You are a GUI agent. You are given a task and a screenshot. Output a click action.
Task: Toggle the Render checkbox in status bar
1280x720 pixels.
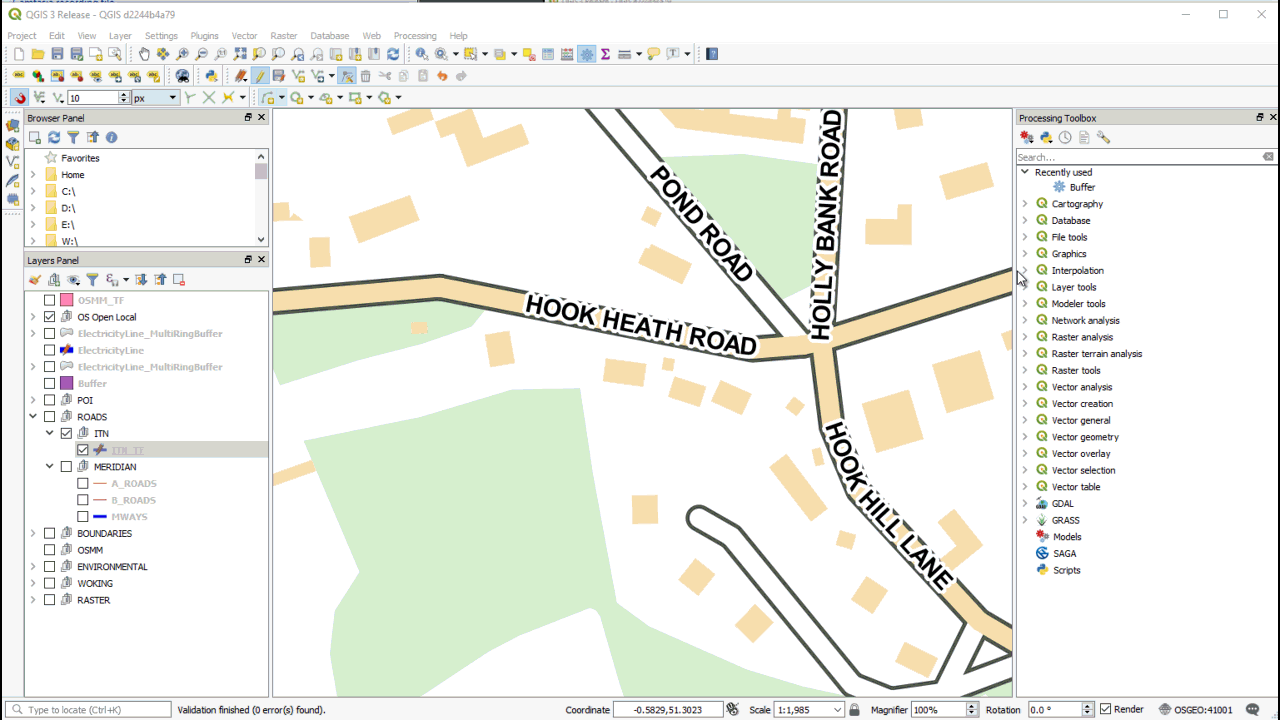pyautogui.click(x=1105, y=709)
